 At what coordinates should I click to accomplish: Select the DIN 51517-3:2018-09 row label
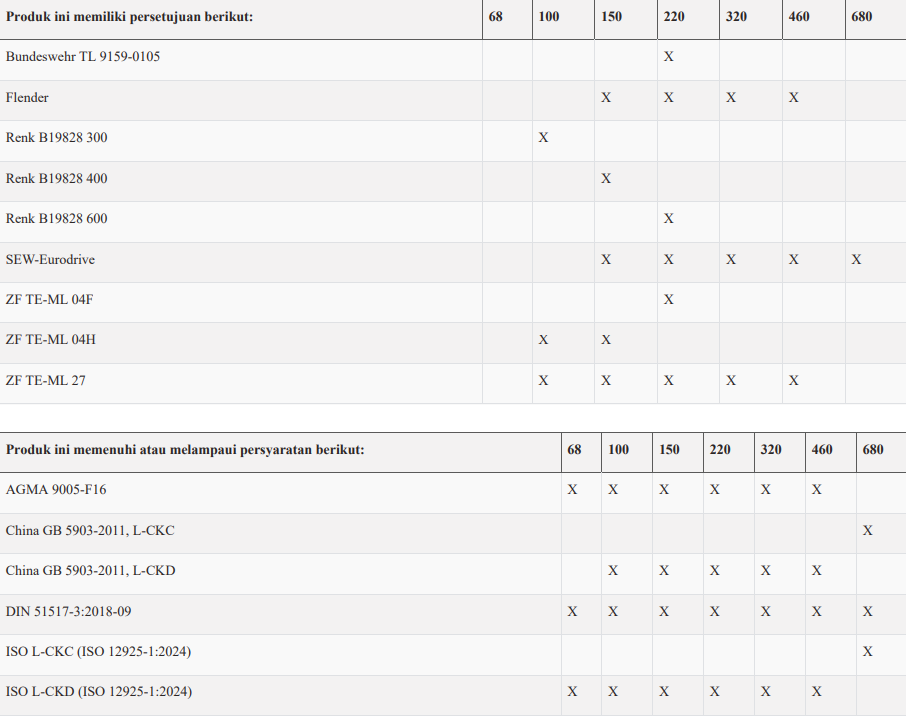[68, 611]
